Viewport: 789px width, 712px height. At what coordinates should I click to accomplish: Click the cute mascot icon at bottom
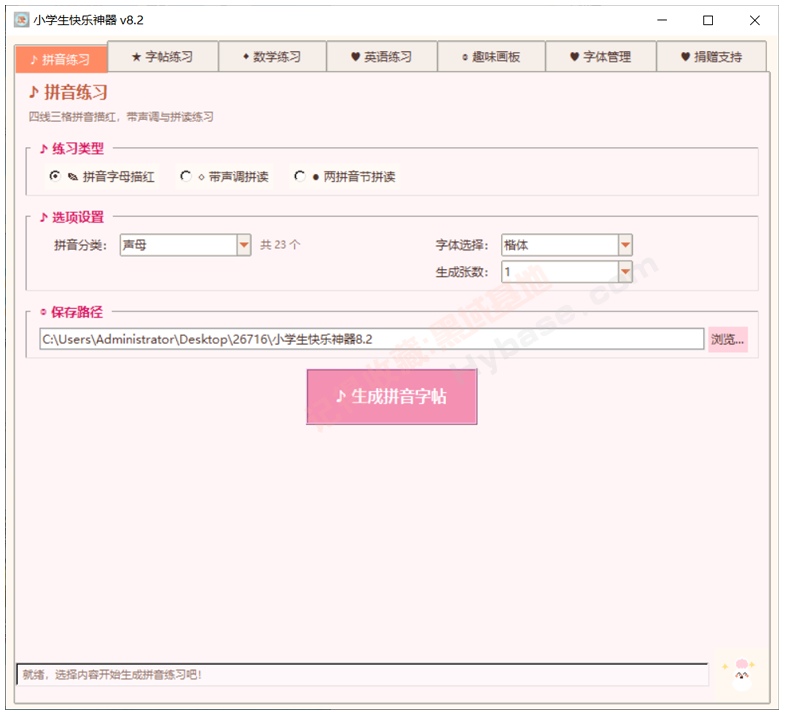click(742, 674)
